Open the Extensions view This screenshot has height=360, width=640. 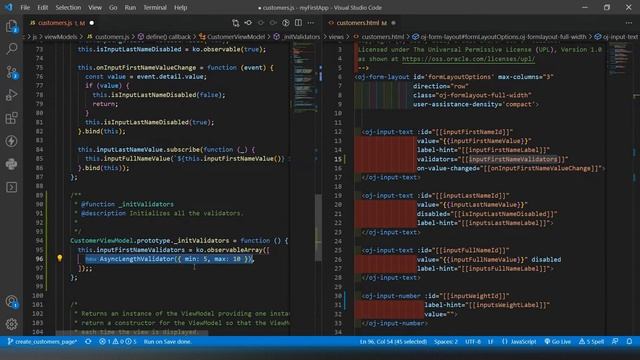click(x=11, y=118)
